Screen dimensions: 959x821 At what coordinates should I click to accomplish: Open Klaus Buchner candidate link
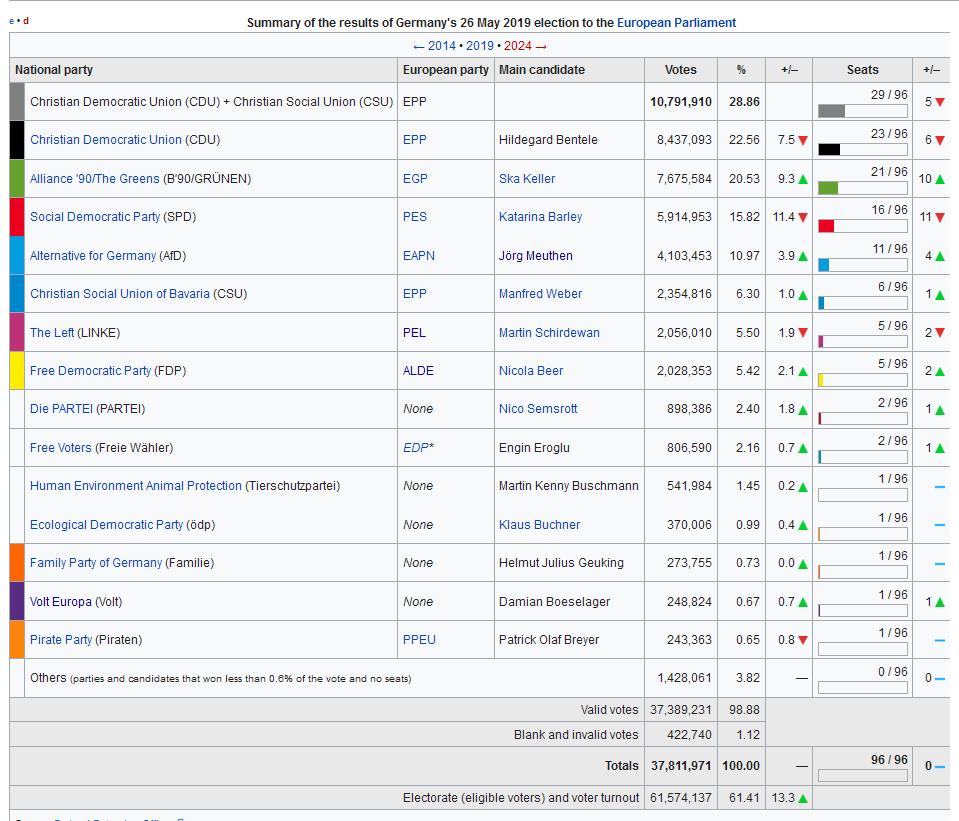pyautogui.click(x=539, y=525)
